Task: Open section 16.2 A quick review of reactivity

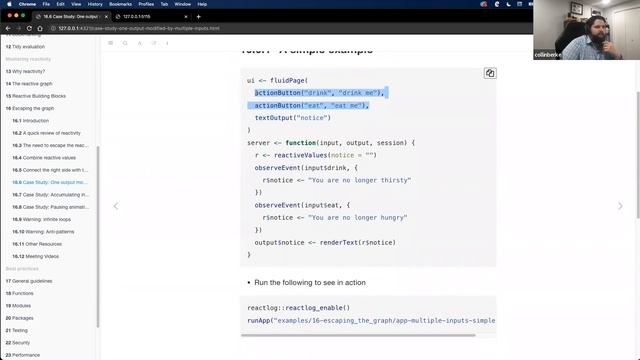Action: [47, 133]
